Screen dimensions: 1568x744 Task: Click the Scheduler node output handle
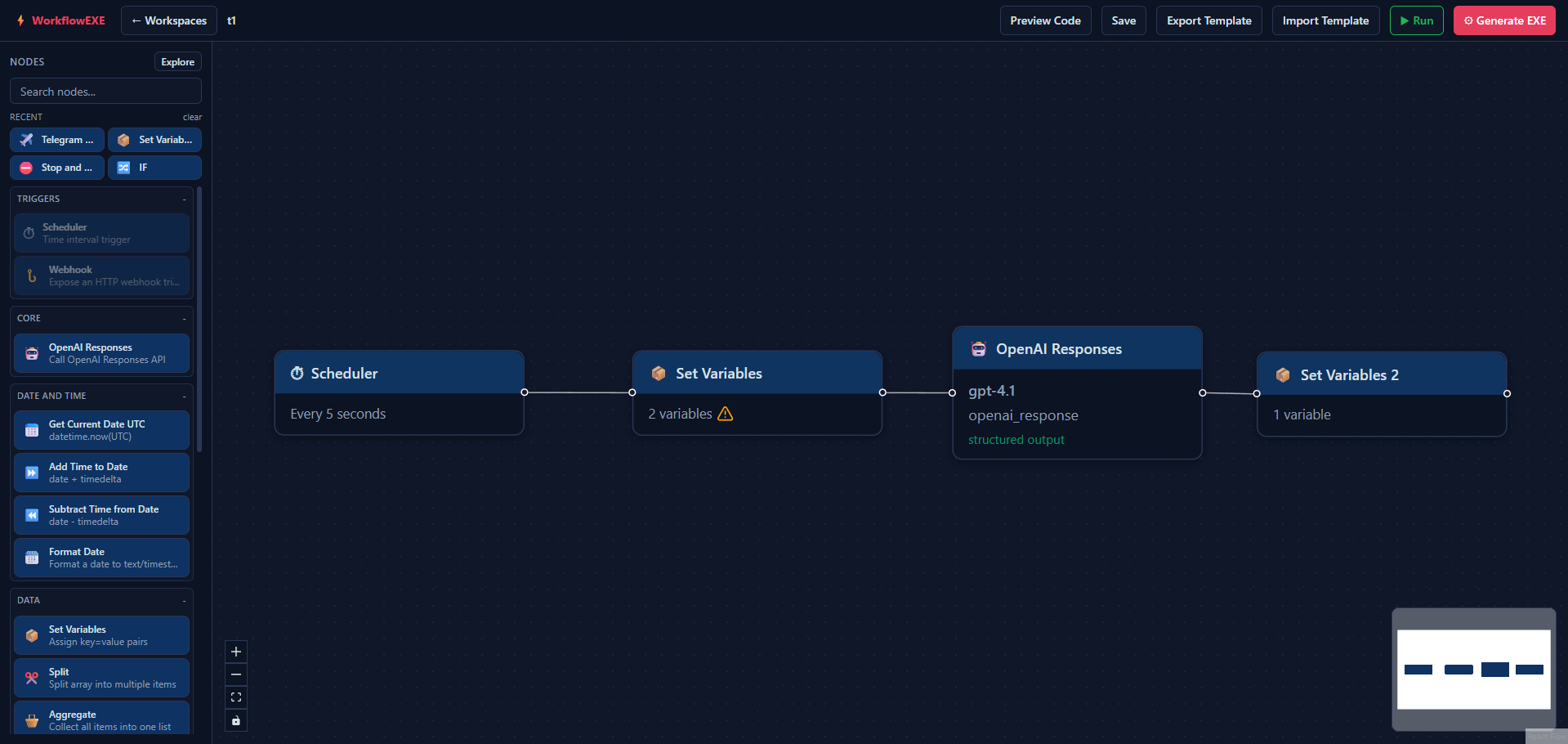[525, 392]
